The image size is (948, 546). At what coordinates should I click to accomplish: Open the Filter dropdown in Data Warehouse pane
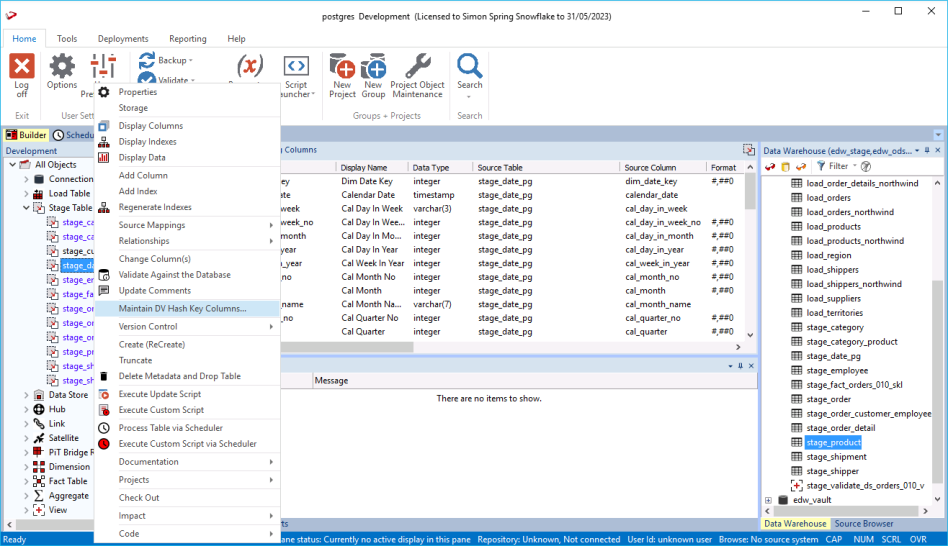click(838, 166)
